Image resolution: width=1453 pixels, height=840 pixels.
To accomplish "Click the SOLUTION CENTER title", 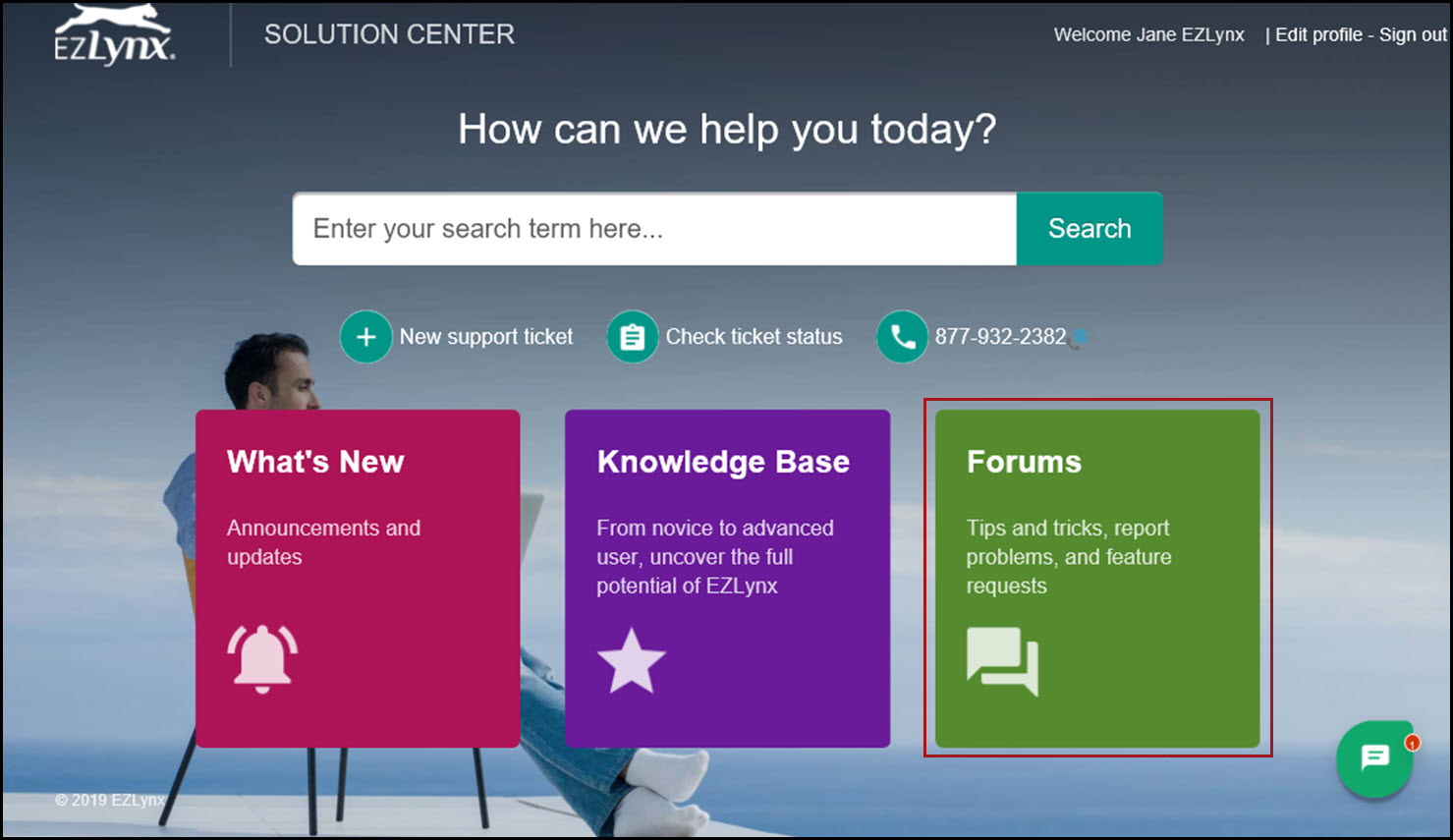I will (389, 34).
